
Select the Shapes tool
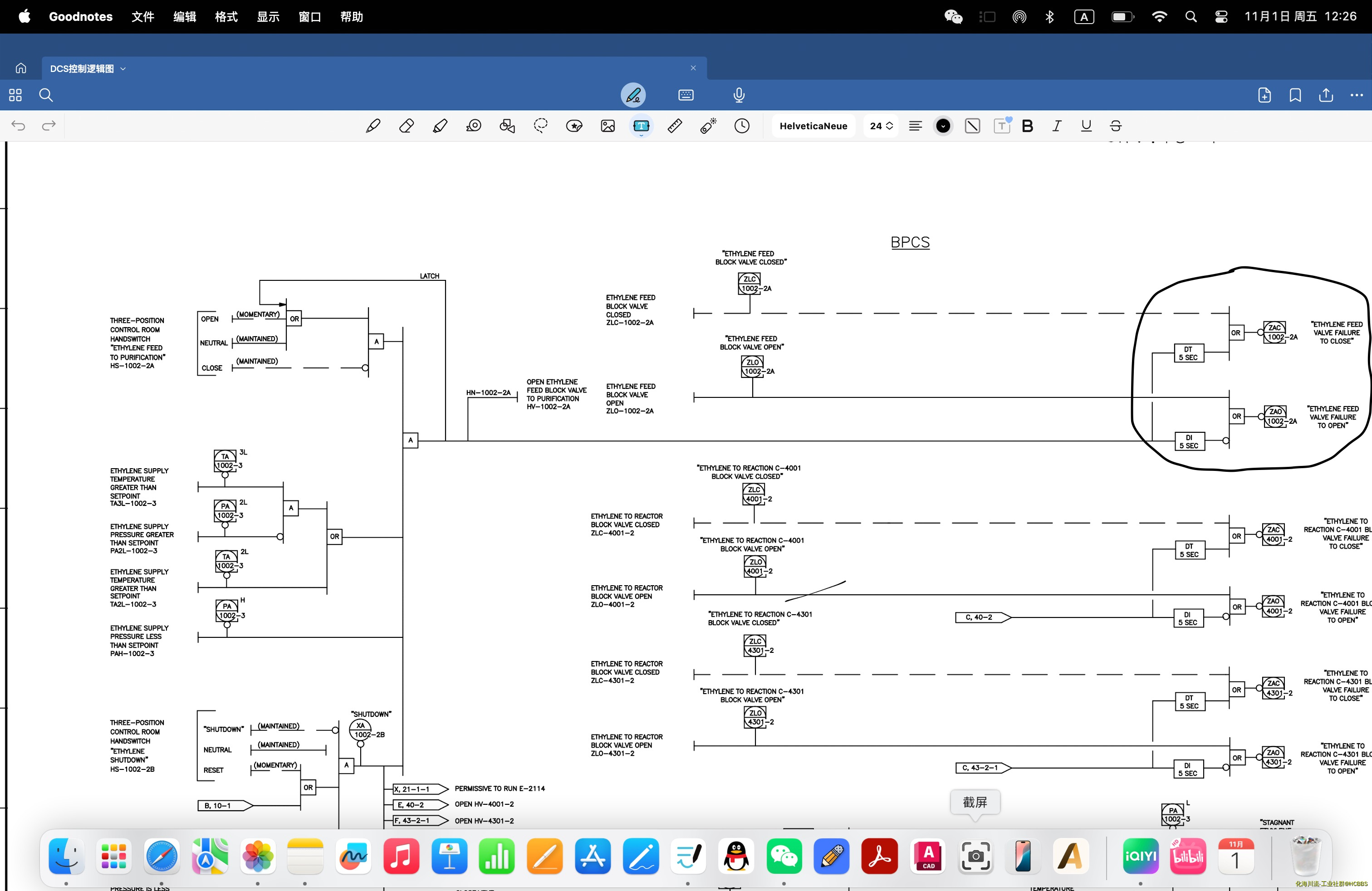(507, 126)
